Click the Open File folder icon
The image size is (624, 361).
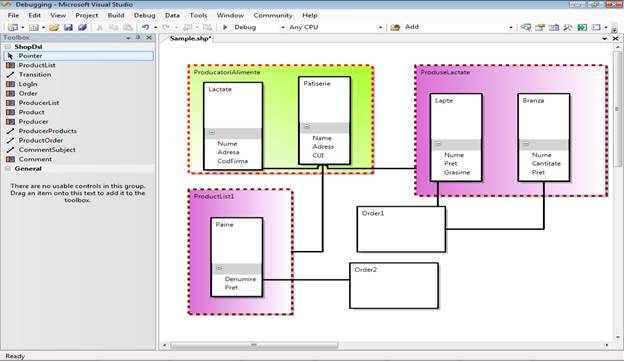(x=54, y=27)
